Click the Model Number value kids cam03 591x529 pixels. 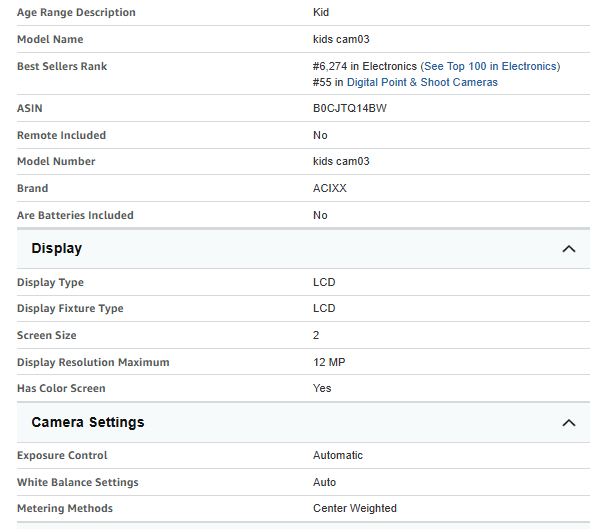341,161
